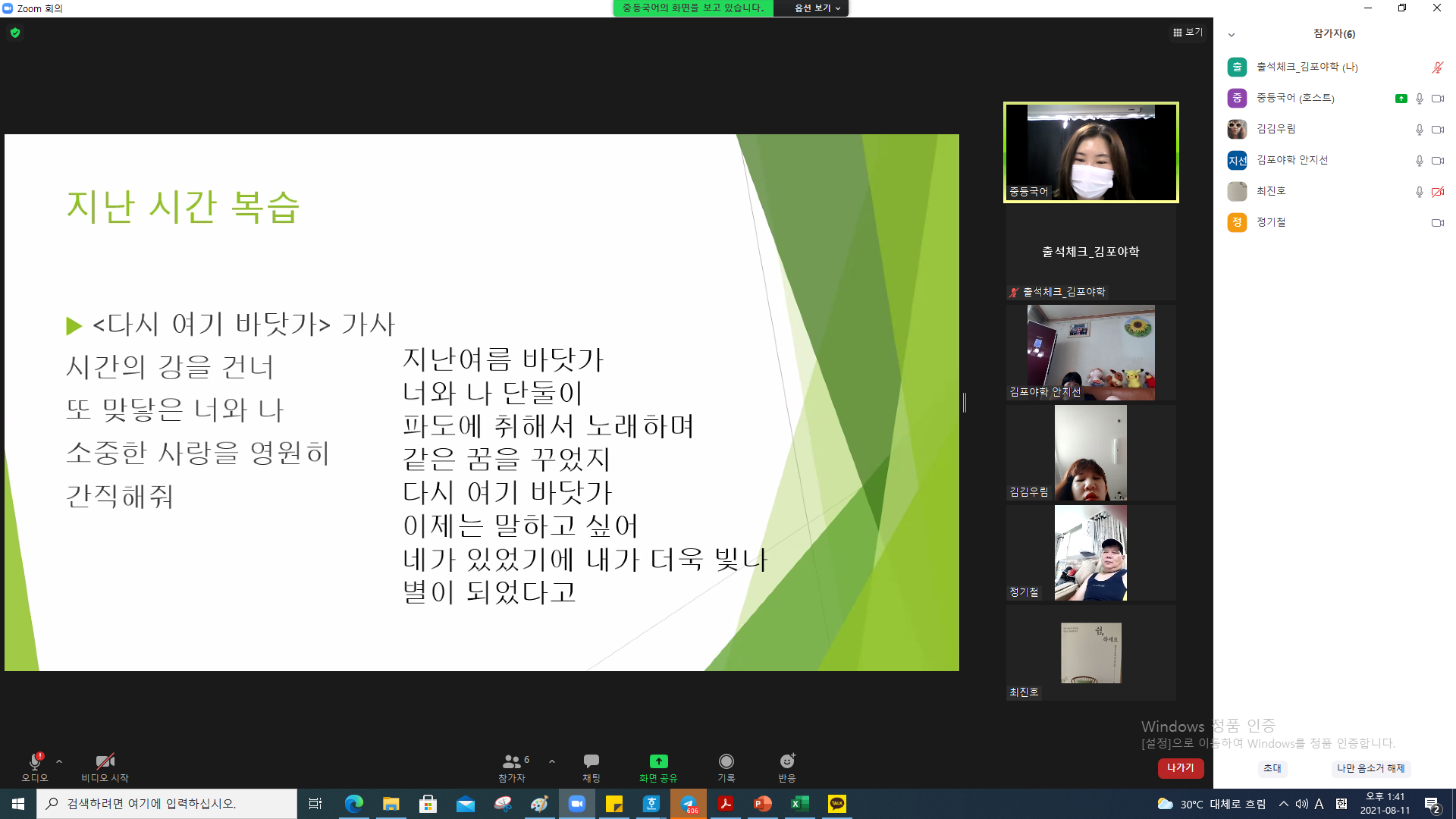Click the disabled camera icon for 최진호
This screenshot has height=819, width=1456.
[x=1437, y=192]
